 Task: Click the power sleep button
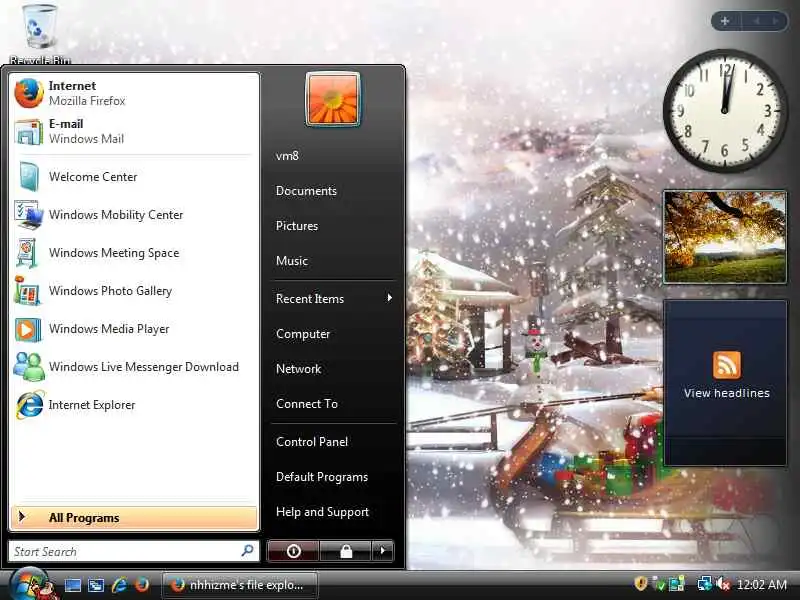pos(293,551)
